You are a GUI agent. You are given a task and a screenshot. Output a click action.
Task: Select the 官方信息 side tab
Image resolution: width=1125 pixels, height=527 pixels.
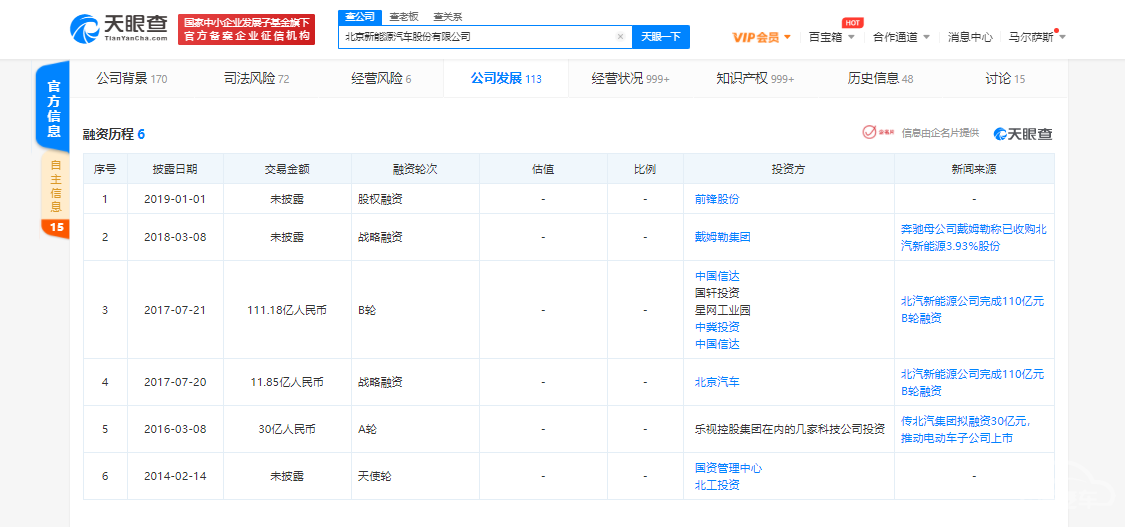(54, 108)
